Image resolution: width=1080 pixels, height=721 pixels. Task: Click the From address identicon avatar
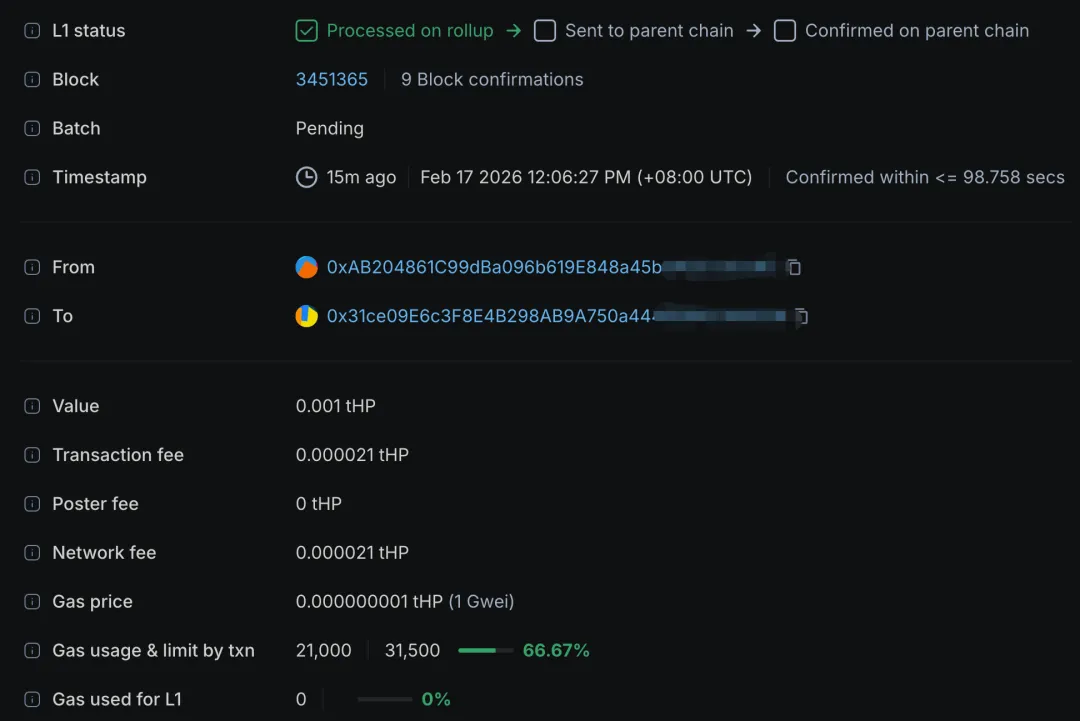click(307, 267)
